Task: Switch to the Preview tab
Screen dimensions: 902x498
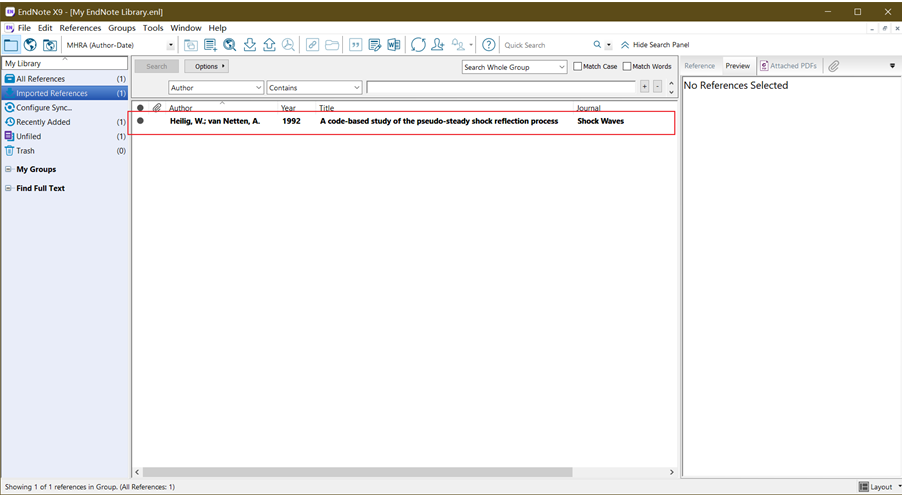Action: pyautogui.click(x=737, y=66)
